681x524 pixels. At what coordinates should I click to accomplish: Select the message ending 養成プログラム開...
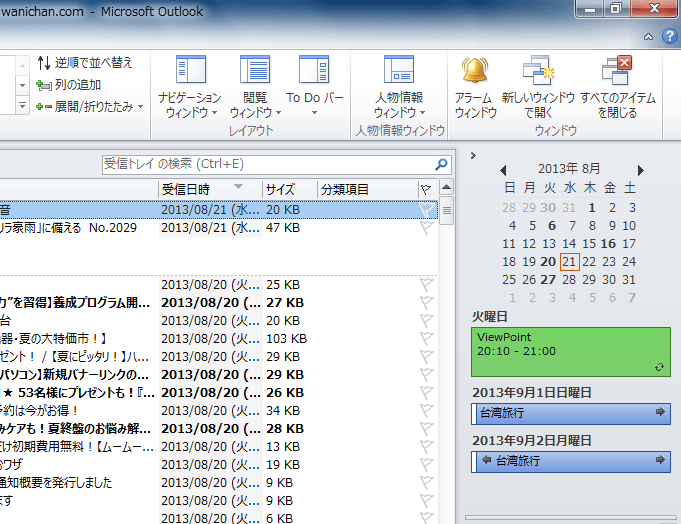[218, 303]
